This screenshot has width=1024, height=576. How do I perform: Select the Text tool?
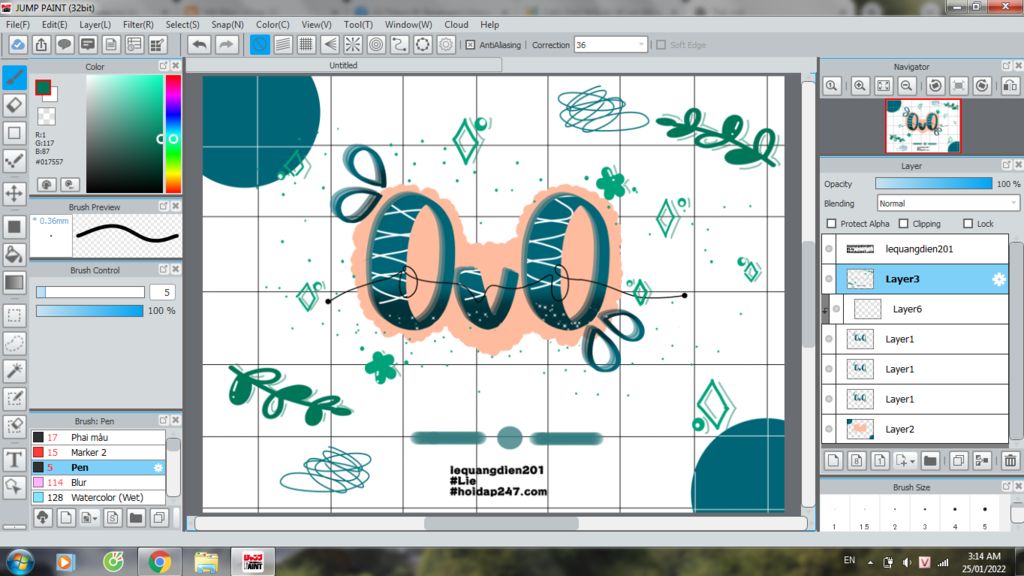[14, 459]
